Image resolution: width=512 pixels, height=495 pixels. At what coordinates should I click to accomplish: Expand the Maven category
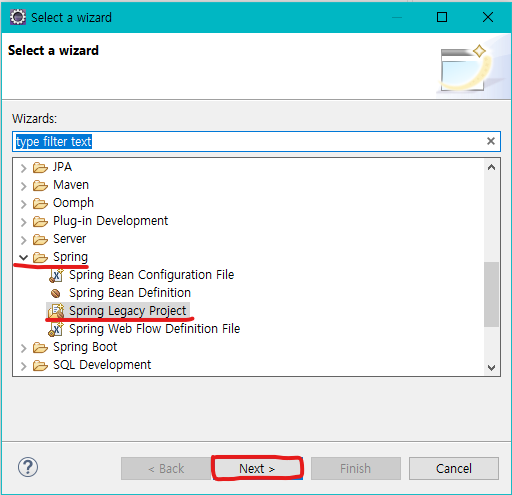coord(23,186)
